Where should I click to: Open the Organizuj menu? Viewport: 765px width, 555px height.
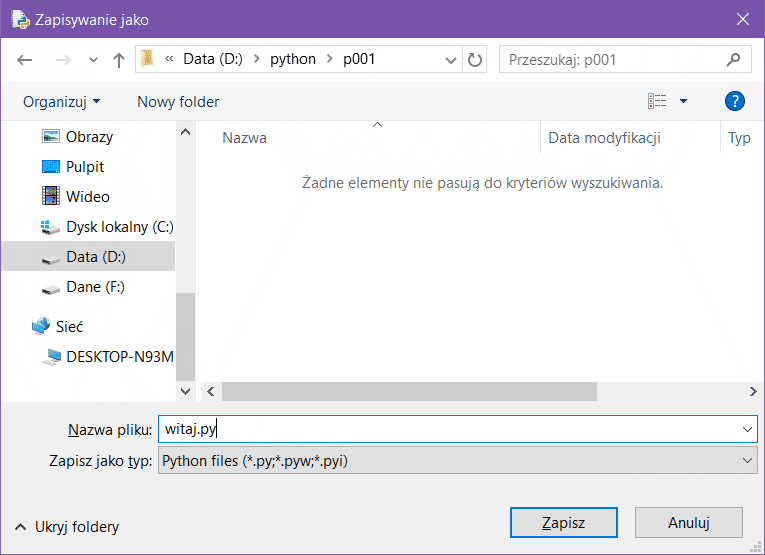[62, 101]
